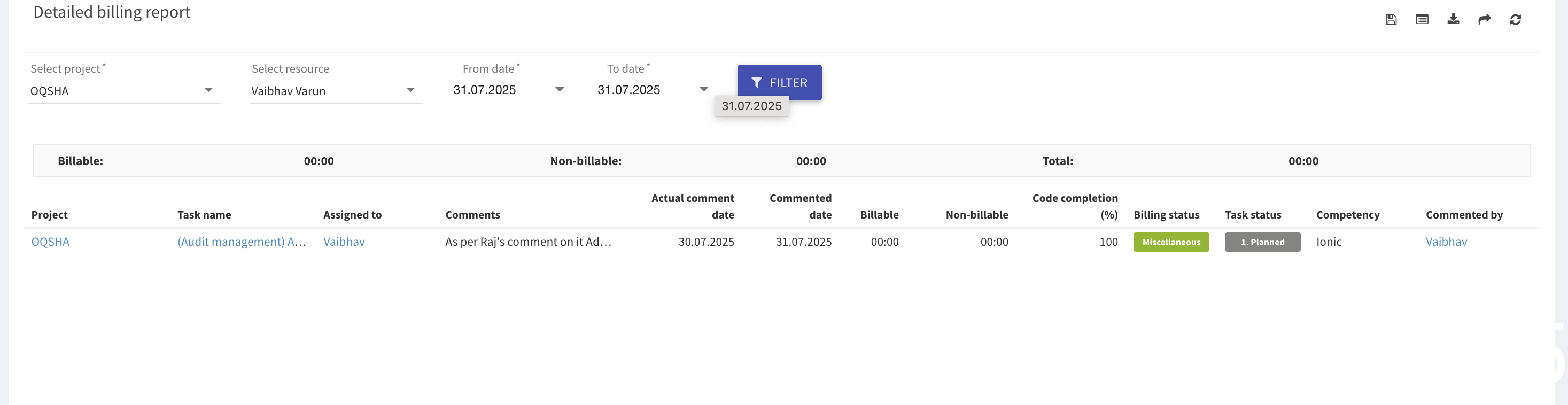Click the truncated comment text cell
The height and width of the screenshot is (405, 1568).
pyautogui.click(x=527, y=242)
